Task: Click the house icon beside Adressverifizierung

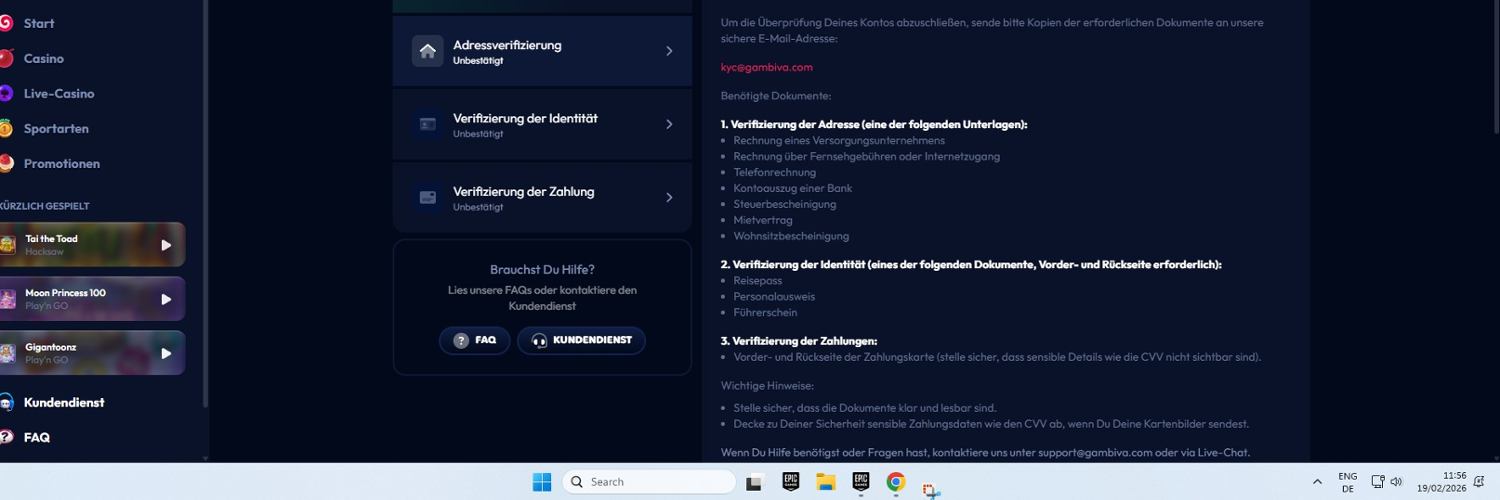Action: (x=428, y=51)
